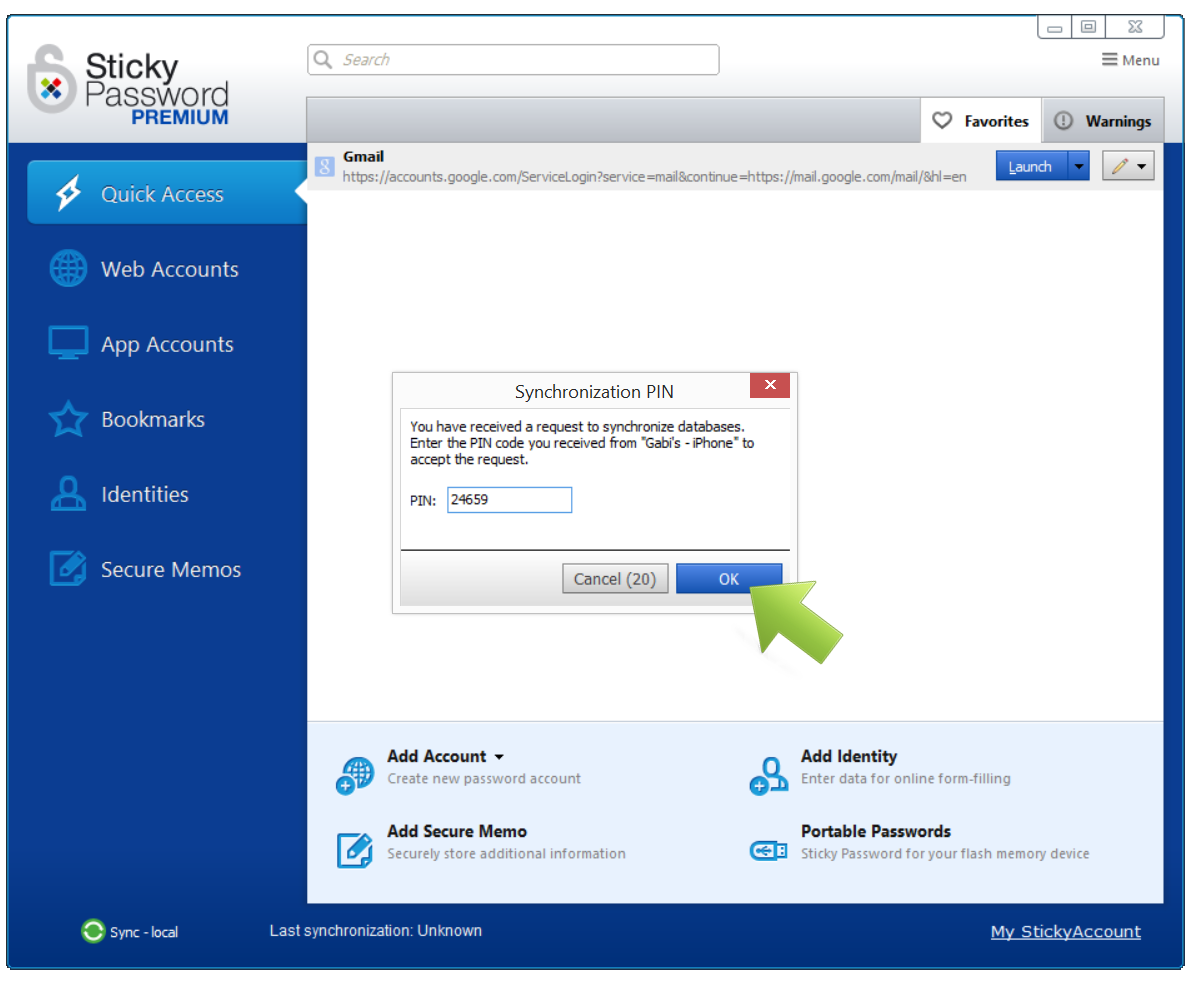Image resolution: width=1203 pixels, height=987 pixels.
Task: Click the Bookmarks star icon
Action: coord(68,419)
